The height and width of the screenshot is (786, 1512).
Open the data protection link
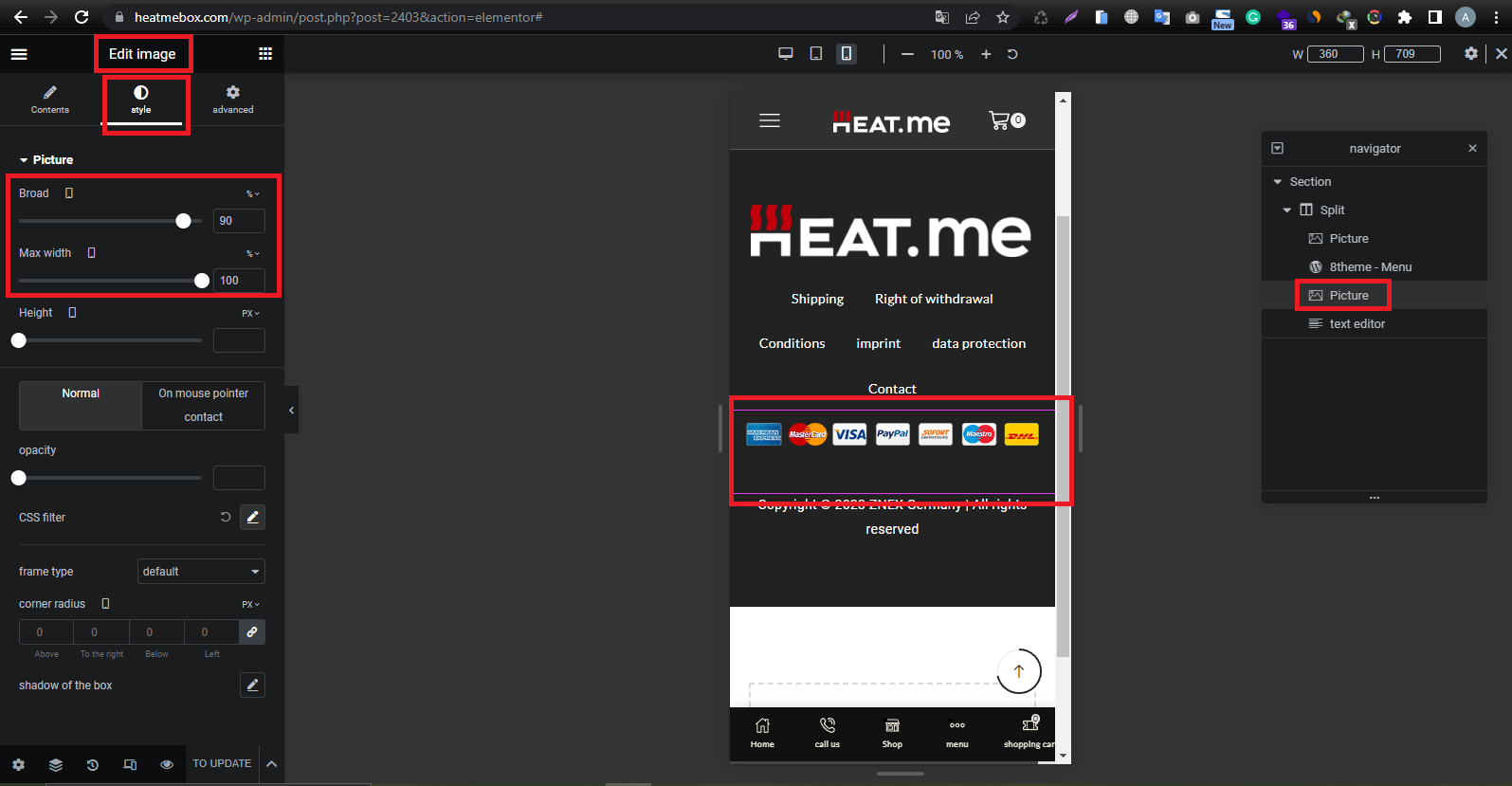978,343
